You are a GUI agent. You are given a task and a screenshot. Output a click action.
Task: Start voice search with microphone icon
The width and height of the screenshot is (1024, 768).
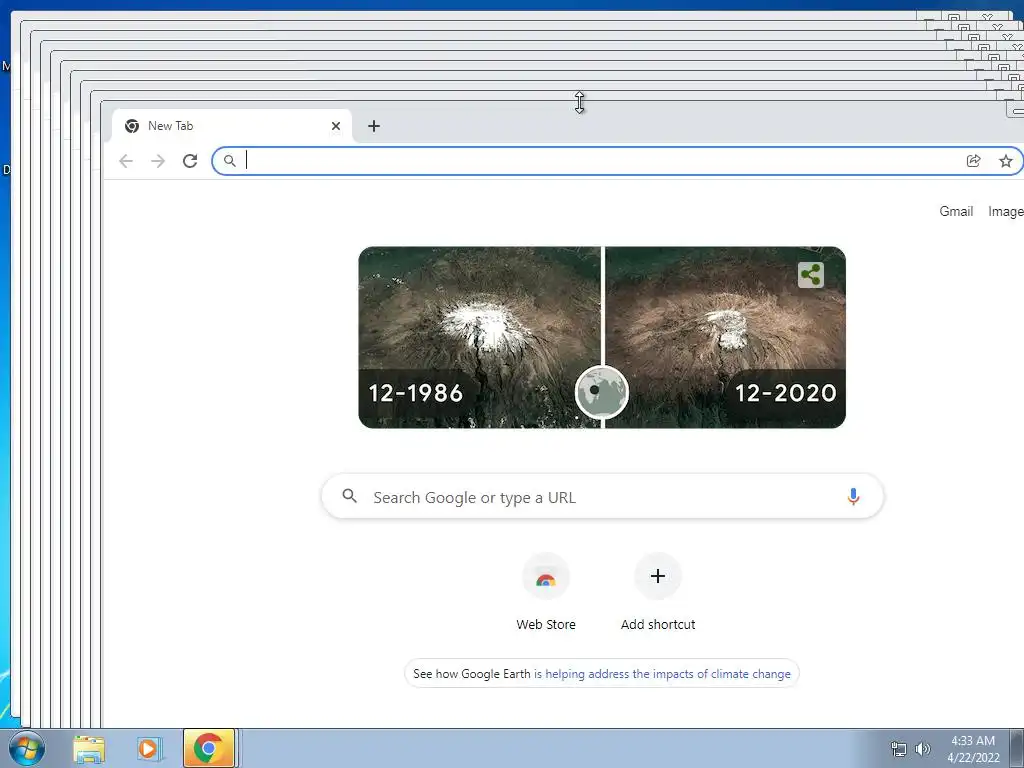pyautogui.click(x=853, y=497)
